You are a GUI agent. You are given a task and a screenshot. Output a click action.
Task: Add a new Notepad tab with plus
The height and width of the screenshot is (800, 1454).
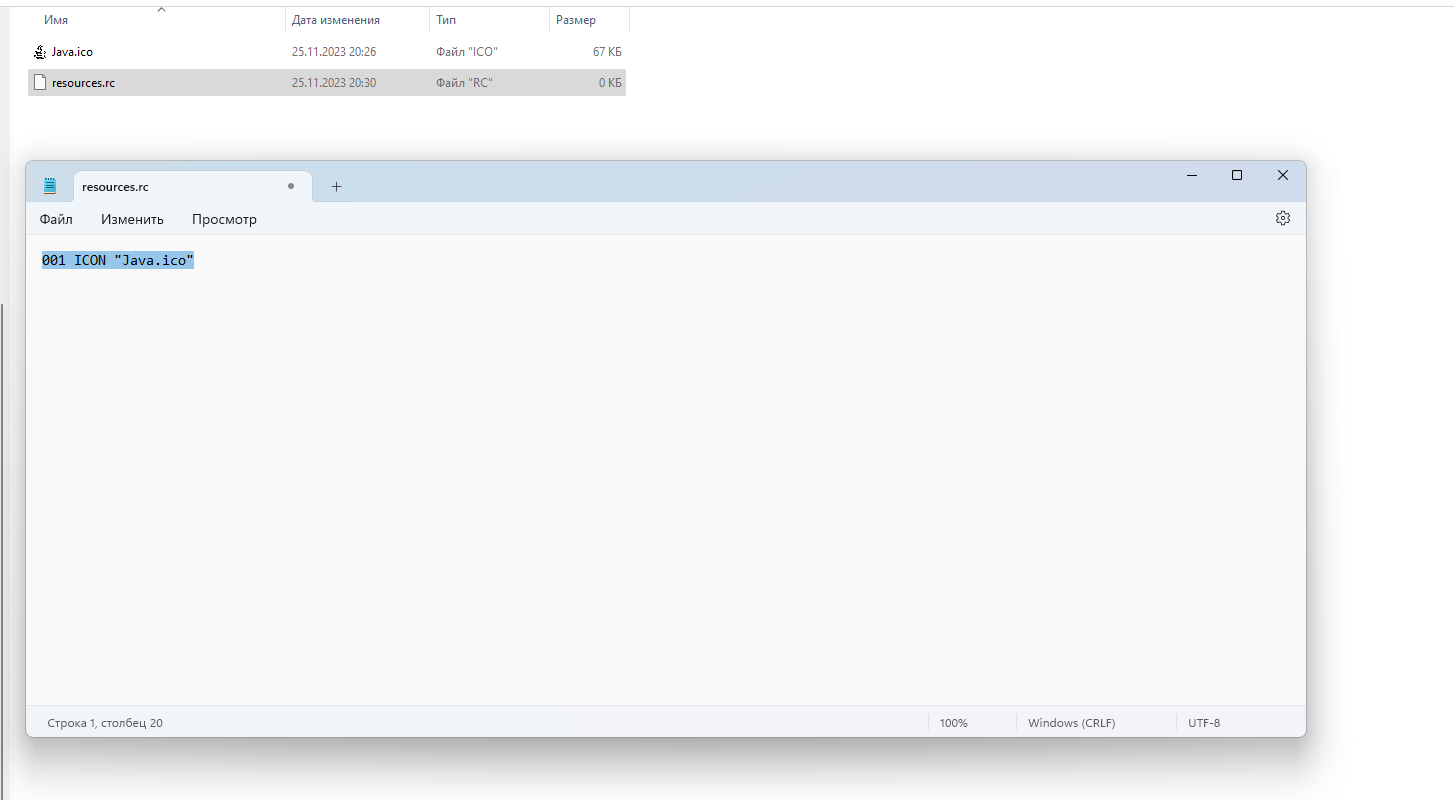click(x=336, y=186)
